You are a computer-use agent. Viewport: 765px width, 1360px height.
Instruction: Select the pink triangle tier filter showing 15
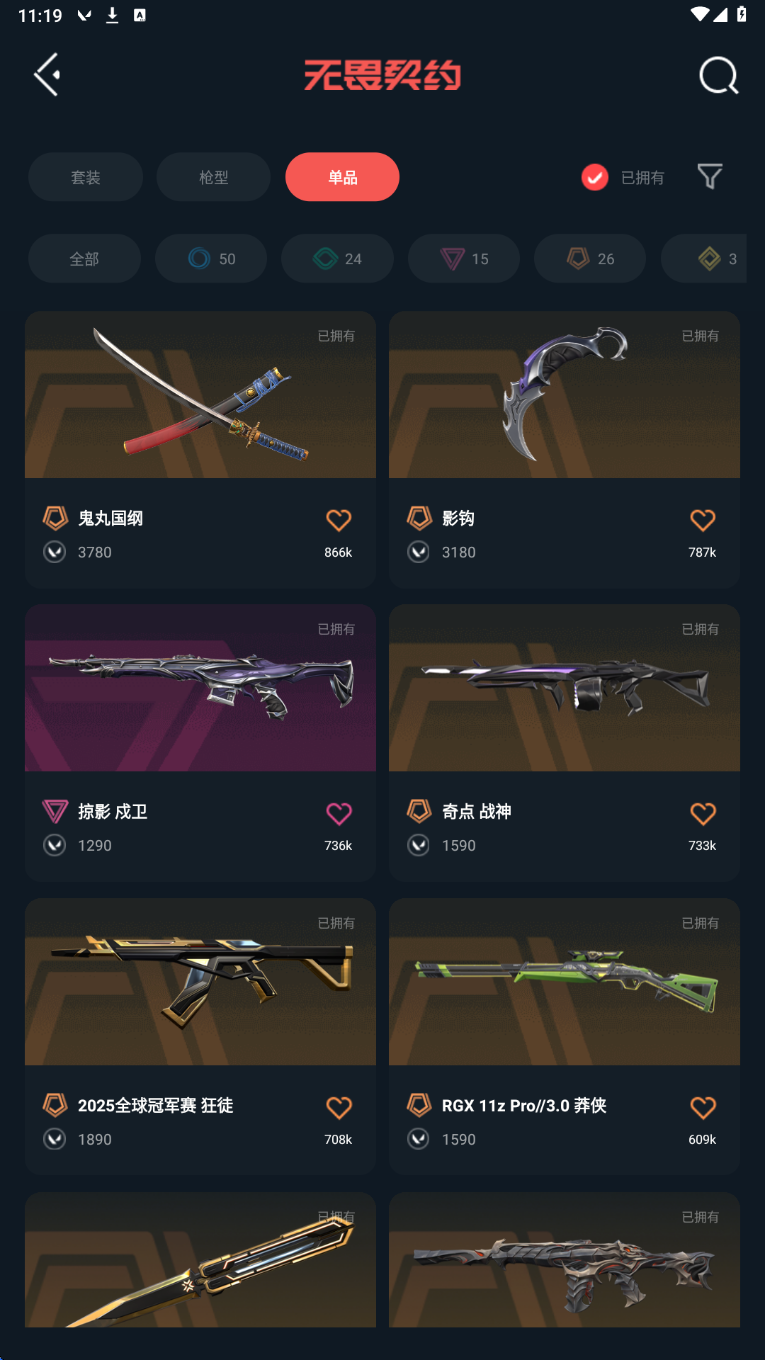pos(464,259)
